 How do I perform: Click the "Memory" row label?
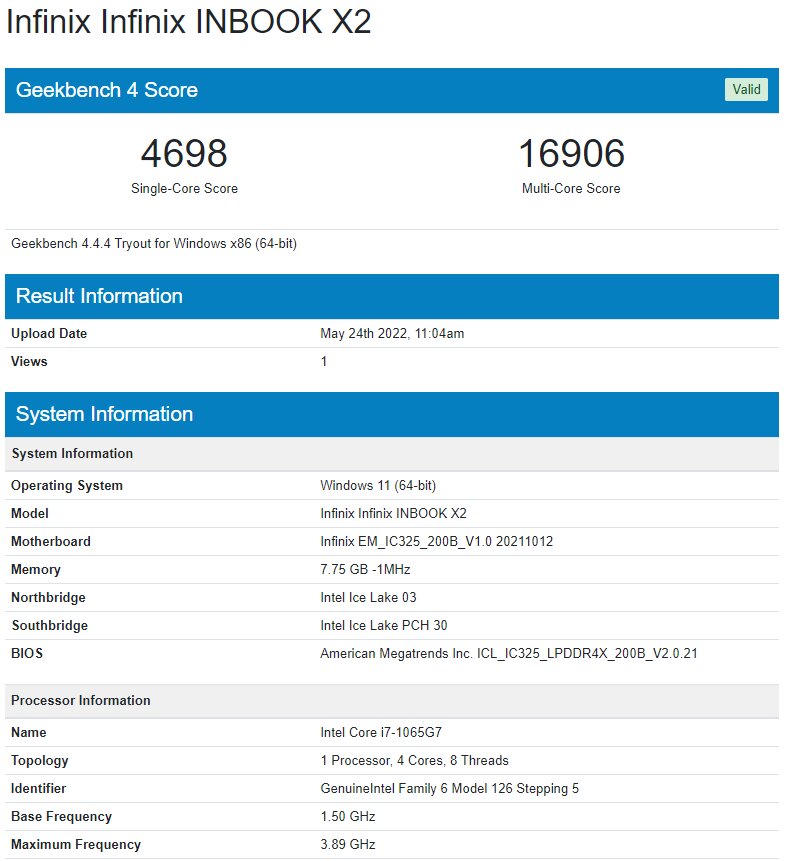tap(36, 569)
